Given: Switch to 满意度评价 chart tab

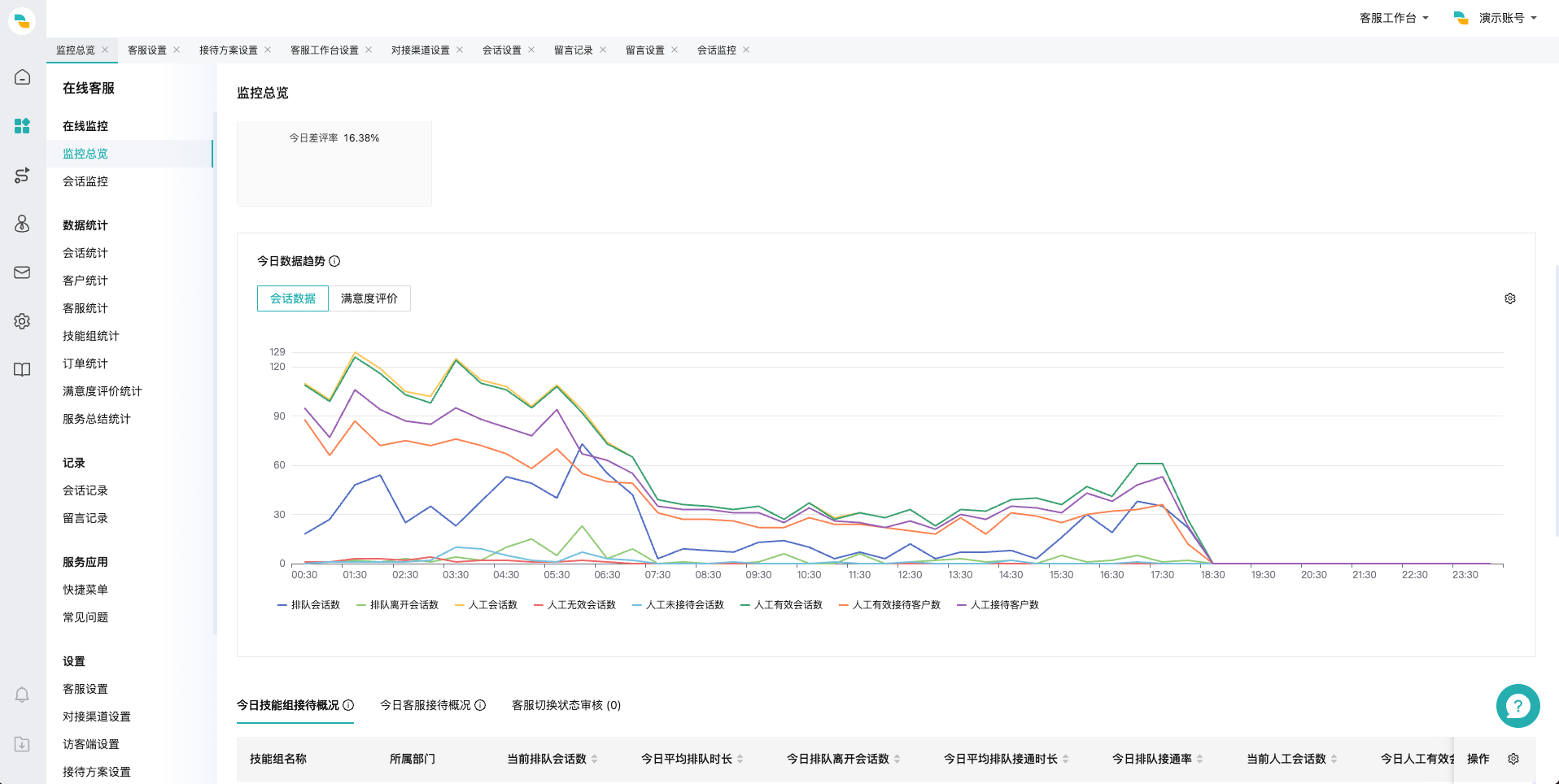Looking at the screenshot, I should 369,298.
